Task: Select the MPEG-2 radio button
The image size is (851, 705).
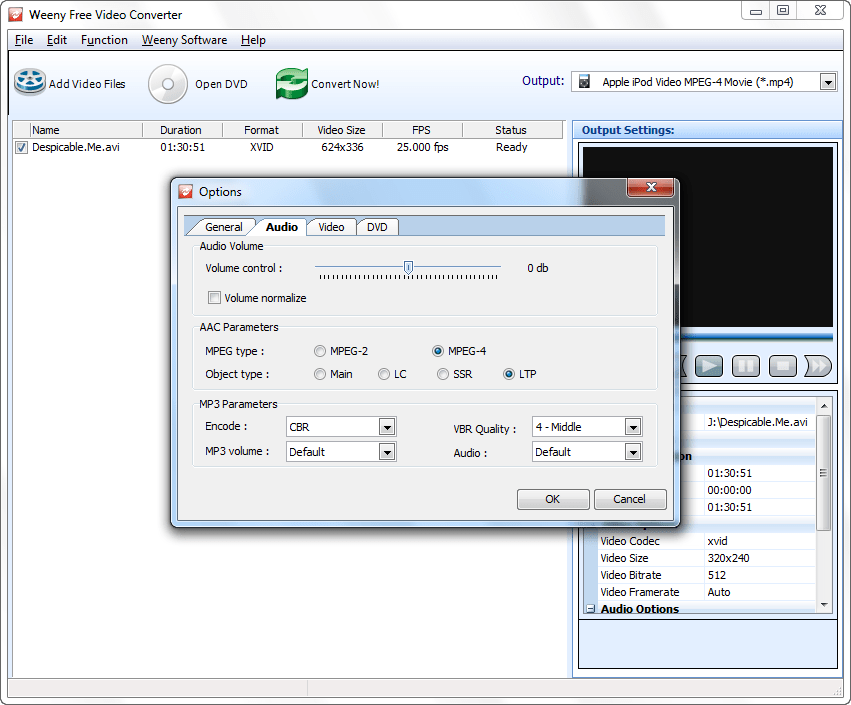Action: pos(320,350)
